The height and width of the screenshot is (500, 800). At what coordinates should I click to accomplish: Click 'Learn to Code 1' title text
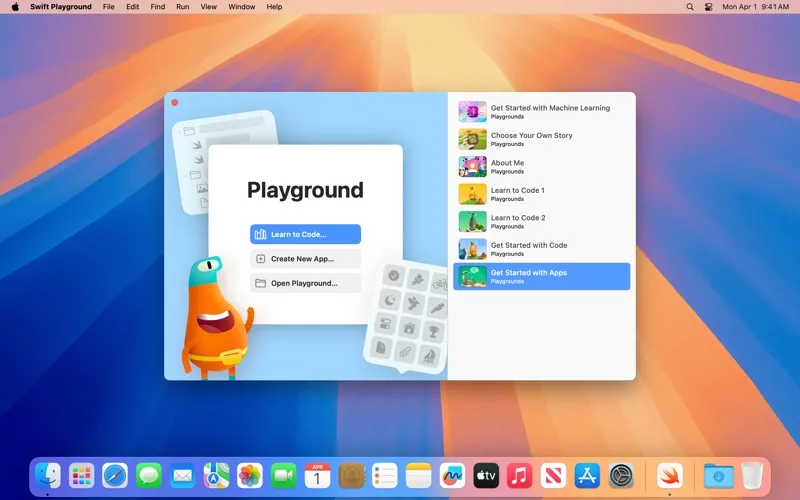pyautogui.click(x=517, y=190)
